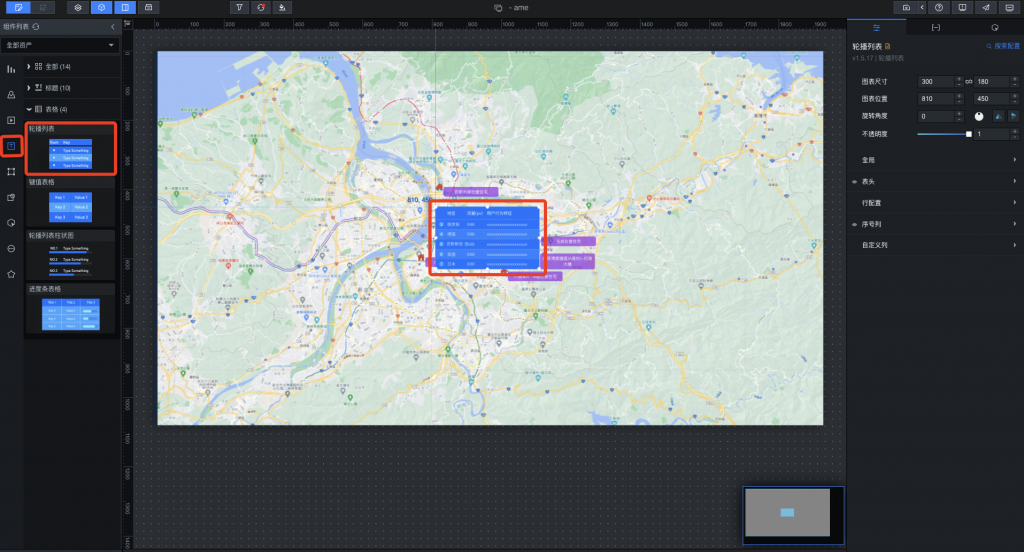Click the screen info icon beside help
This screenshot has width=1024, height=552.
pyautogui.click(x=962, y=7)
